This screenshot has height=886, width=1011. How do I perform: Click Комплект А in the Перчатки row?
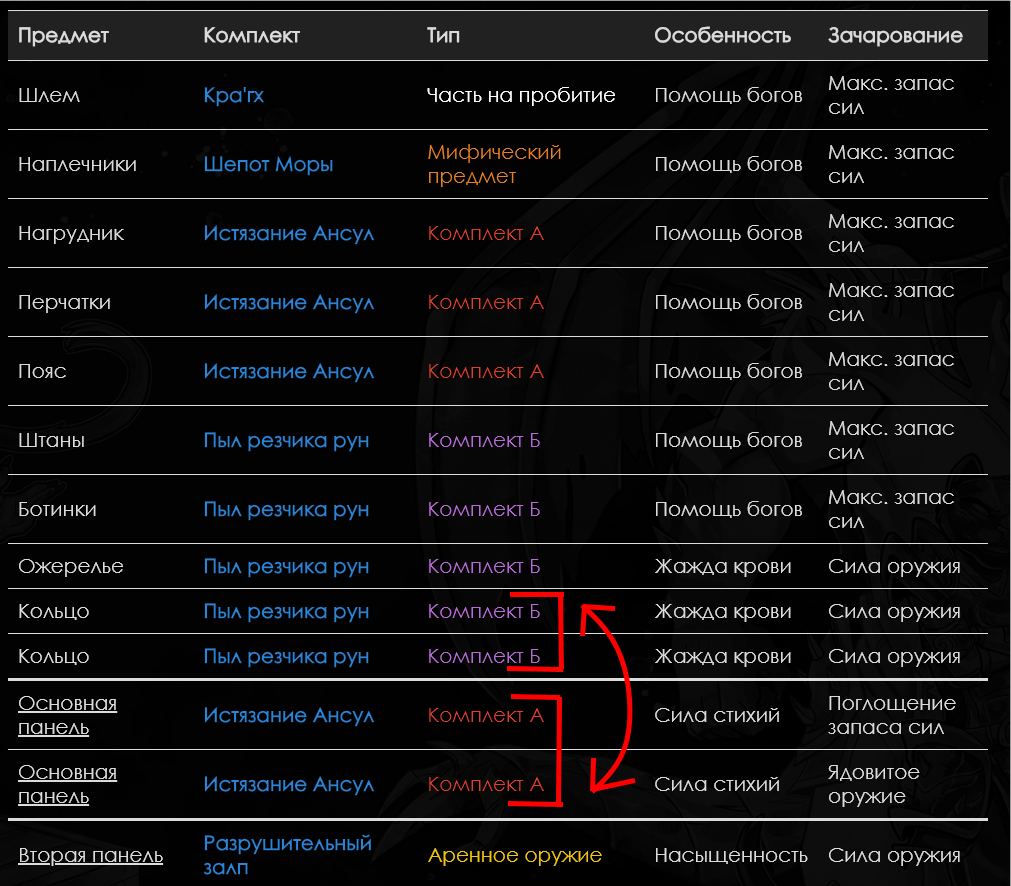pyautogui.click(x=486, y=302)
